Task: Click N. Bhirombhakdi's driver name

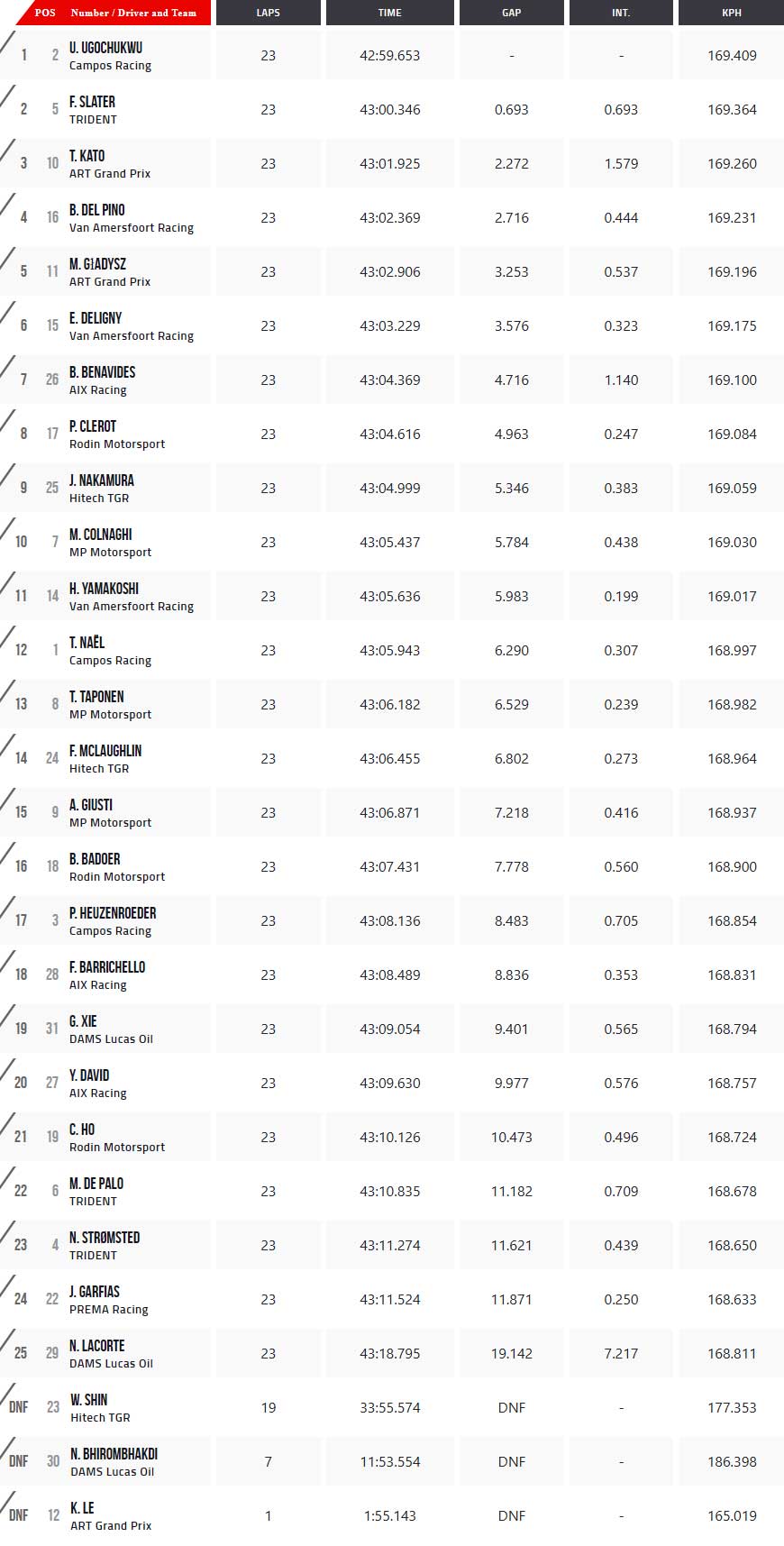Action: pyautogui.click(x=114, y=1454)
